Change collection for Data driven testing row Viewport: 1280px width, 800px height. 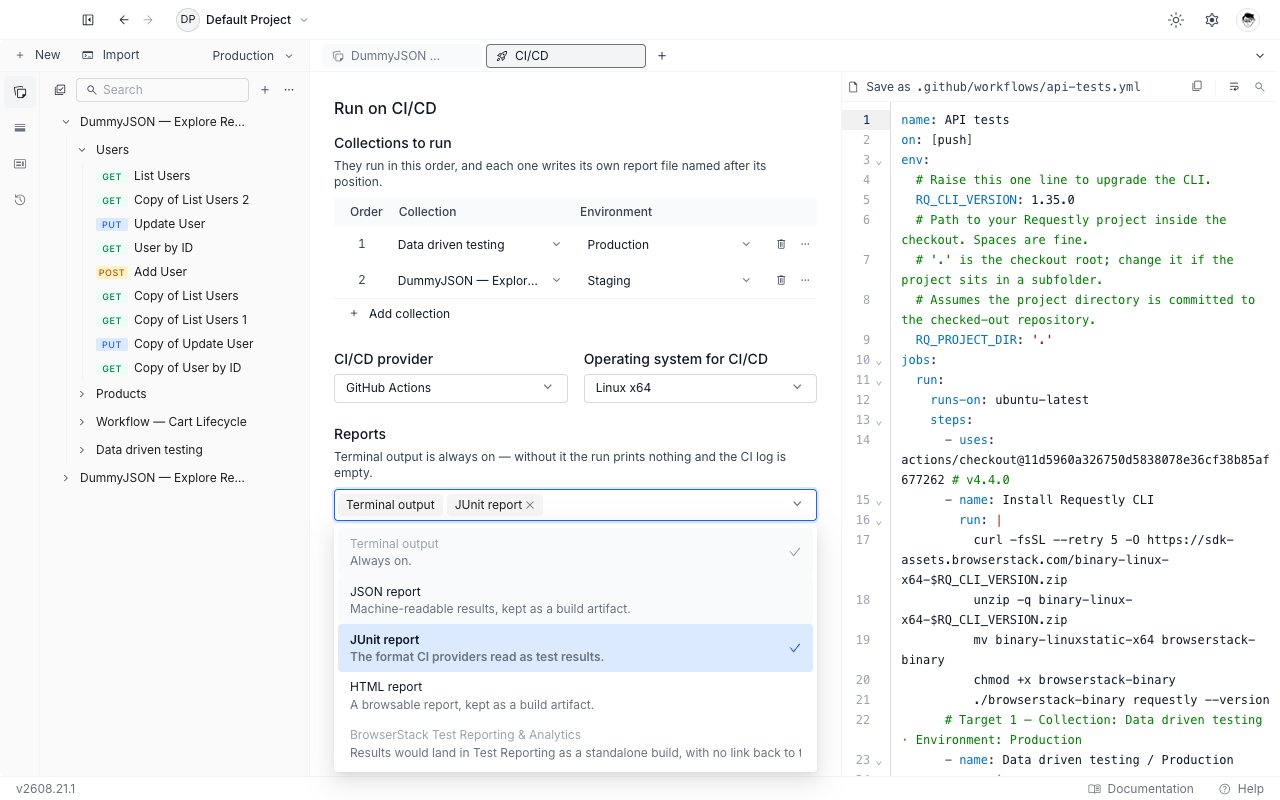pyautogui.click(x=479, y=244)
